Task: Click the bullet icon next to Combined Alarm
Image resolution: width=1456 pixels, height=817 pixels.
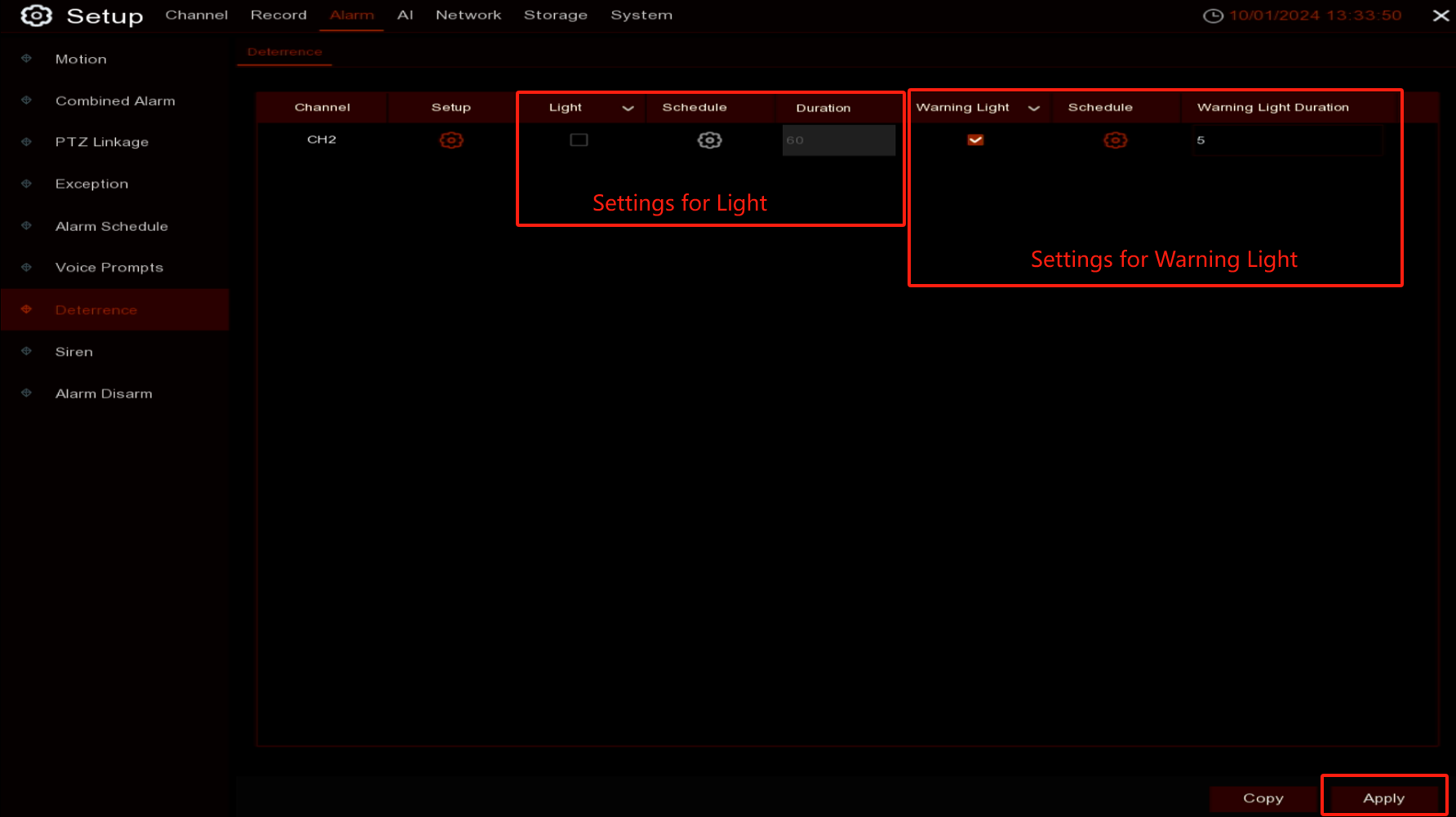Action: pyautogui.click(x=26, y=100)
